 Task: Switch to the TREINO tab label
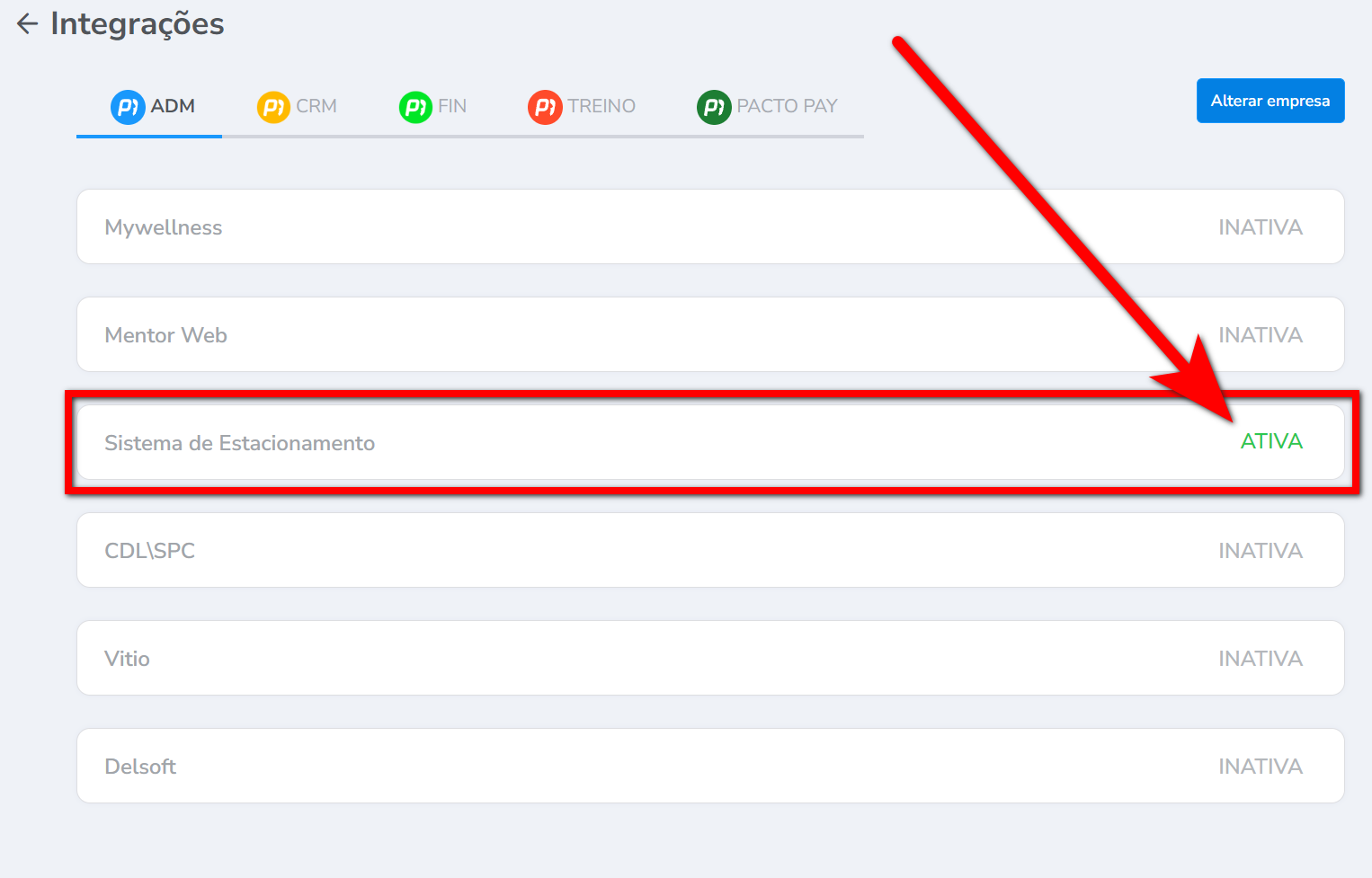(601, 106)
